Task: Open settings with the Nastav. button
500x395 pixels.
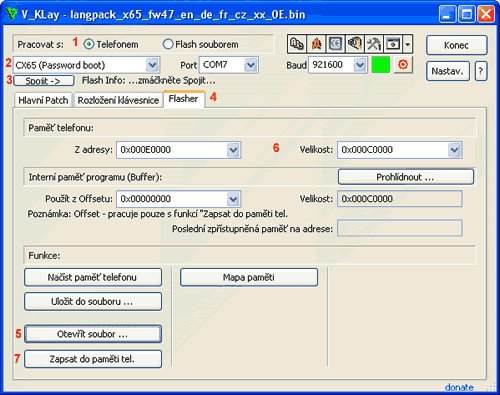Action: click(x=448, y=71)
